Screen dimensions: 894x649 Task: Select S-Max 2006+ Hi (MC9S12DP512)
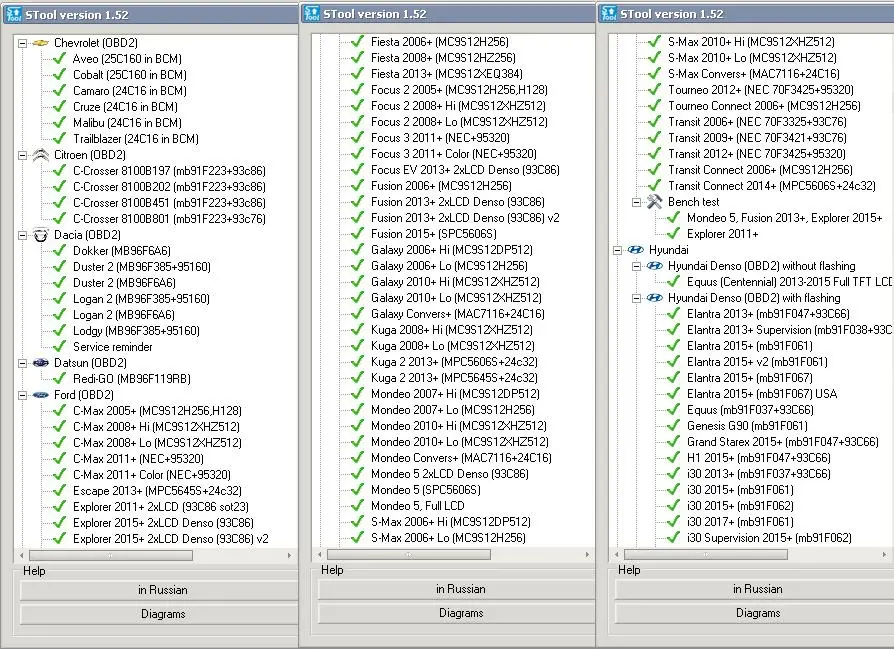tap(450, 521)
